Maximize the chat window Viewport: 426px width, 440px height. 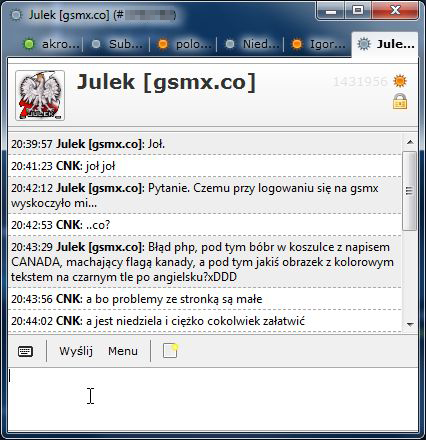click(358, 10)
